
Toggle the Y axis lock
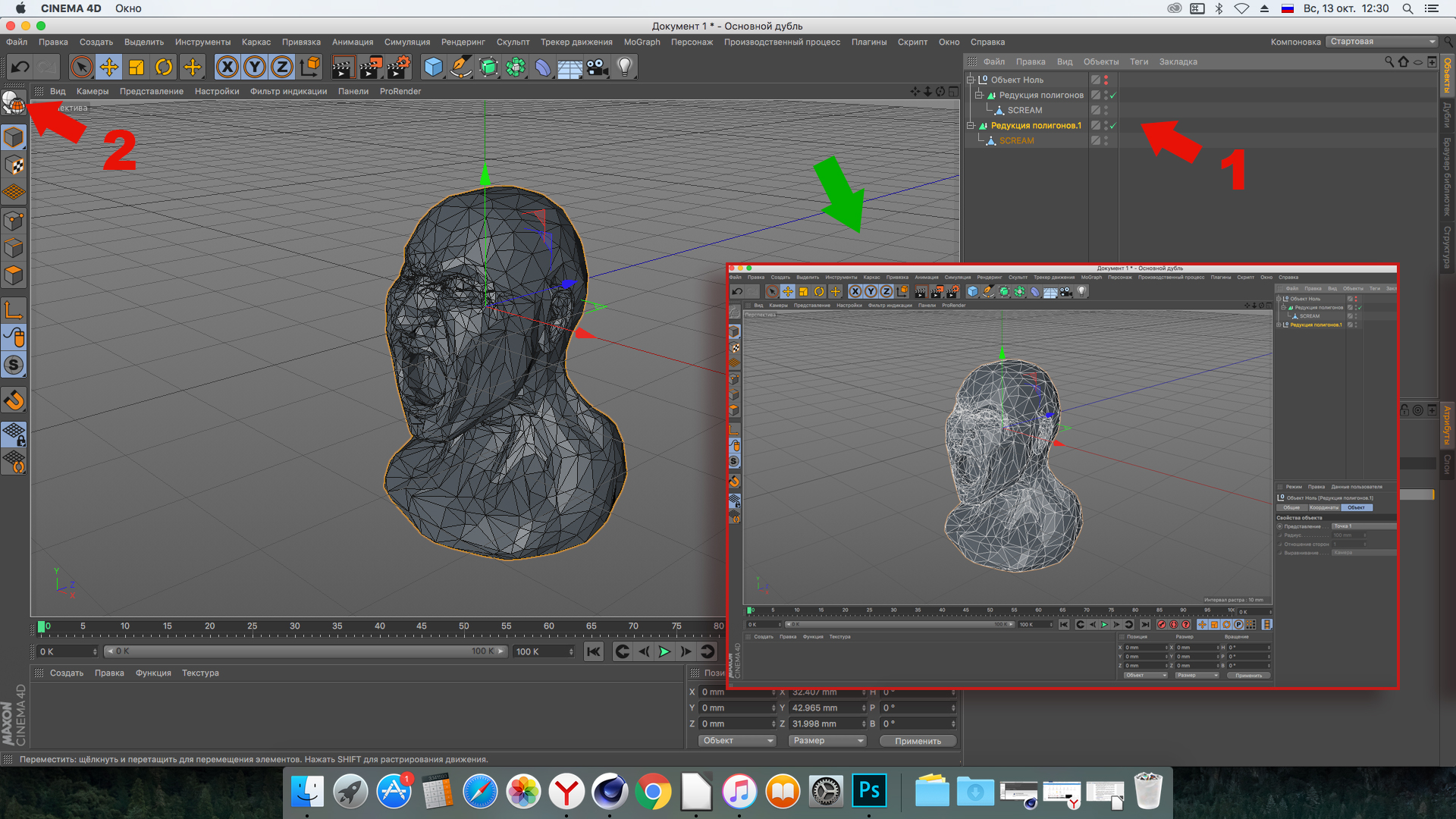pyautogui.click(x=255, y=67)
